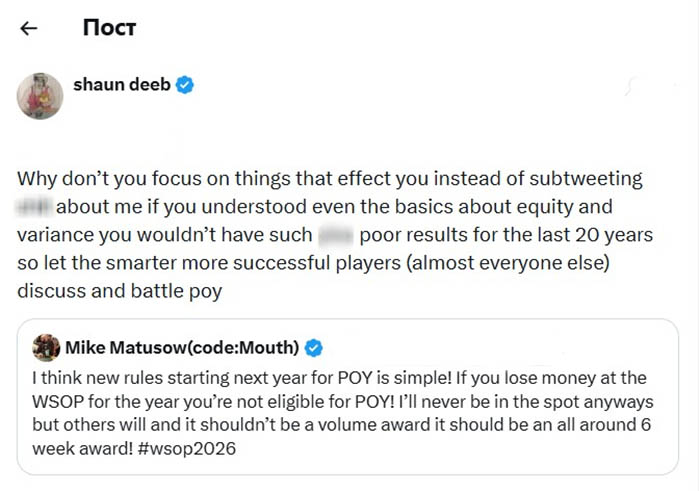Click the word 'subtweeting' in the post
The height and width of the screenshot is (491, 700).
click(586, 179)
